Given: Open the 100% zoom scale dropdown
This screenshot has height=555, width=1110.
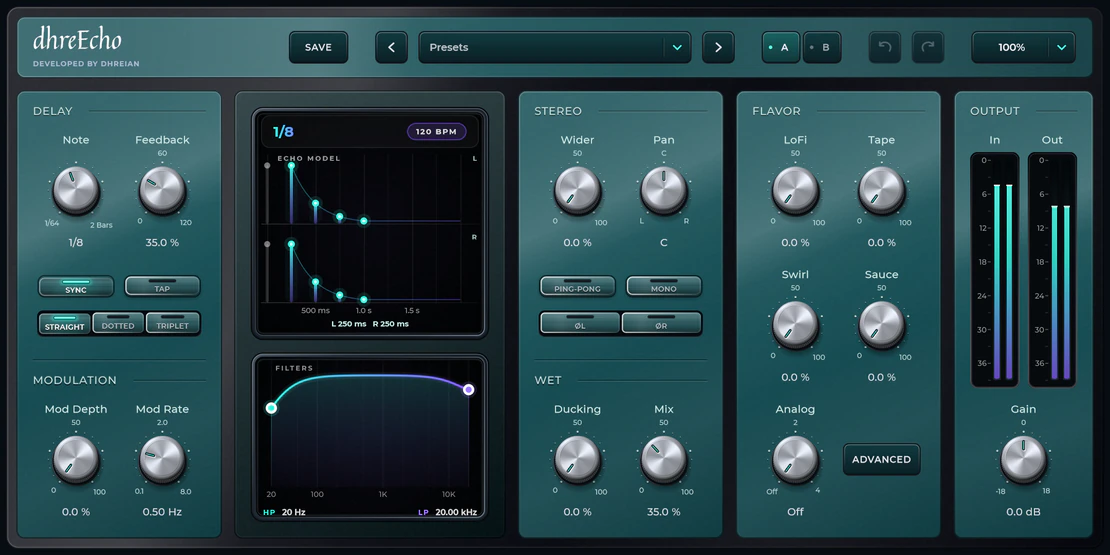Looking at the screenshot, I should click(1023, 47).
